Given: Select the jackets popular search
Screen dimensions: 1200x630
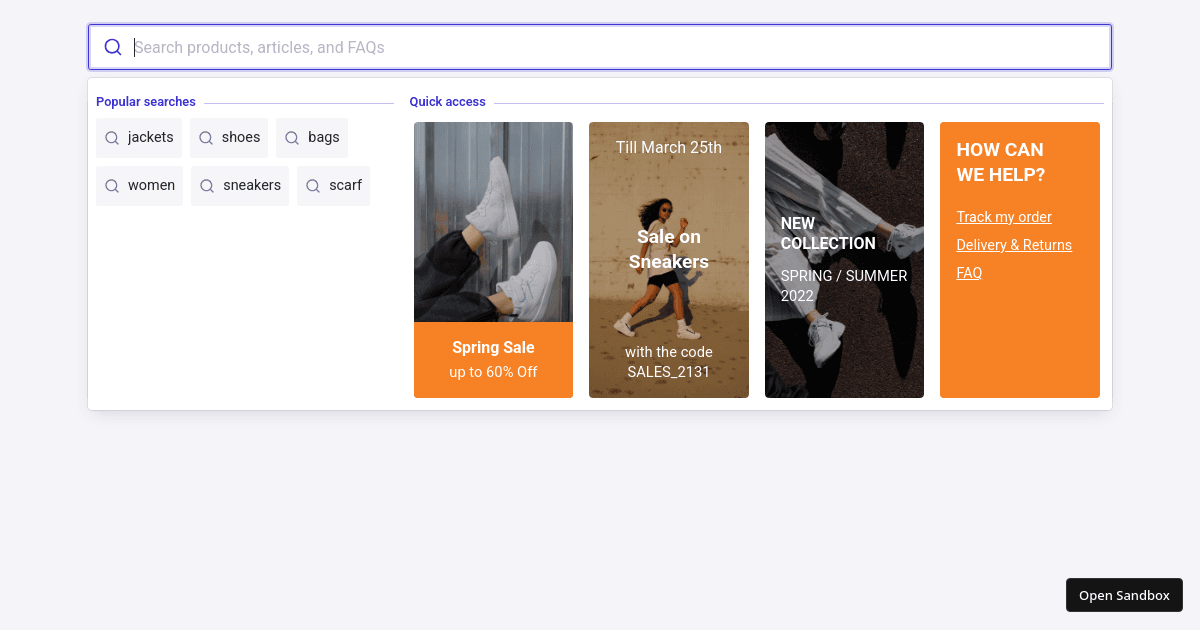Looking at the screenshot, I should (139, 137).
